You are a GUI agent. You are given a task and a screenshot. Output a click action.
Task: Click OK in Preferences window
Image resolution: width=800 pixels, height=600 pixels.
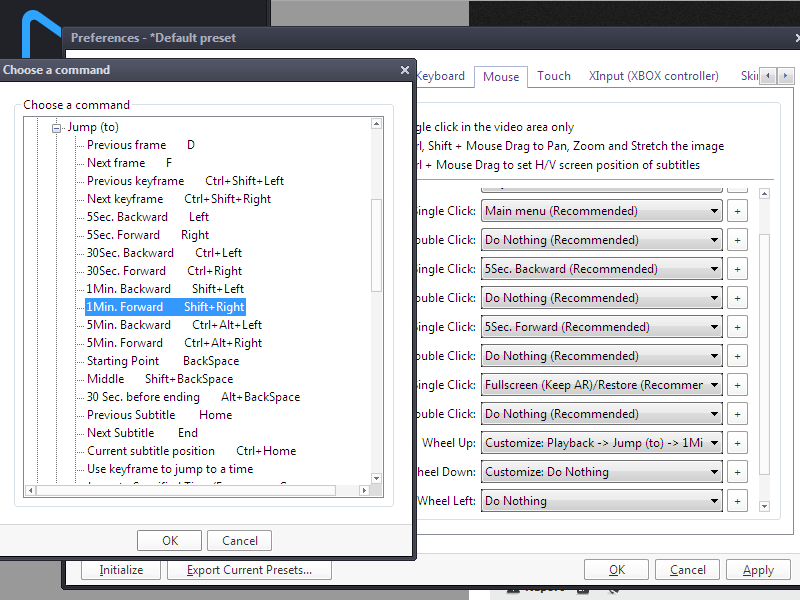click(x=616, y=570)
